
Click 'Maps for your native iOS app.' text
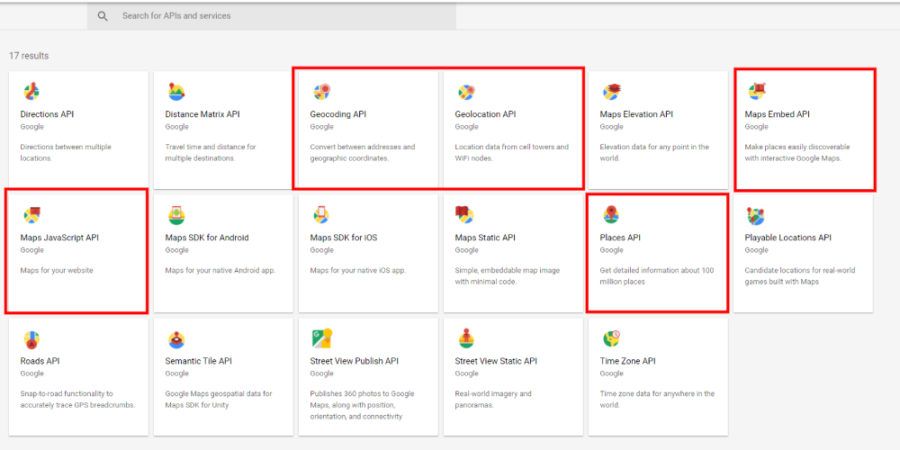point(358,270)
